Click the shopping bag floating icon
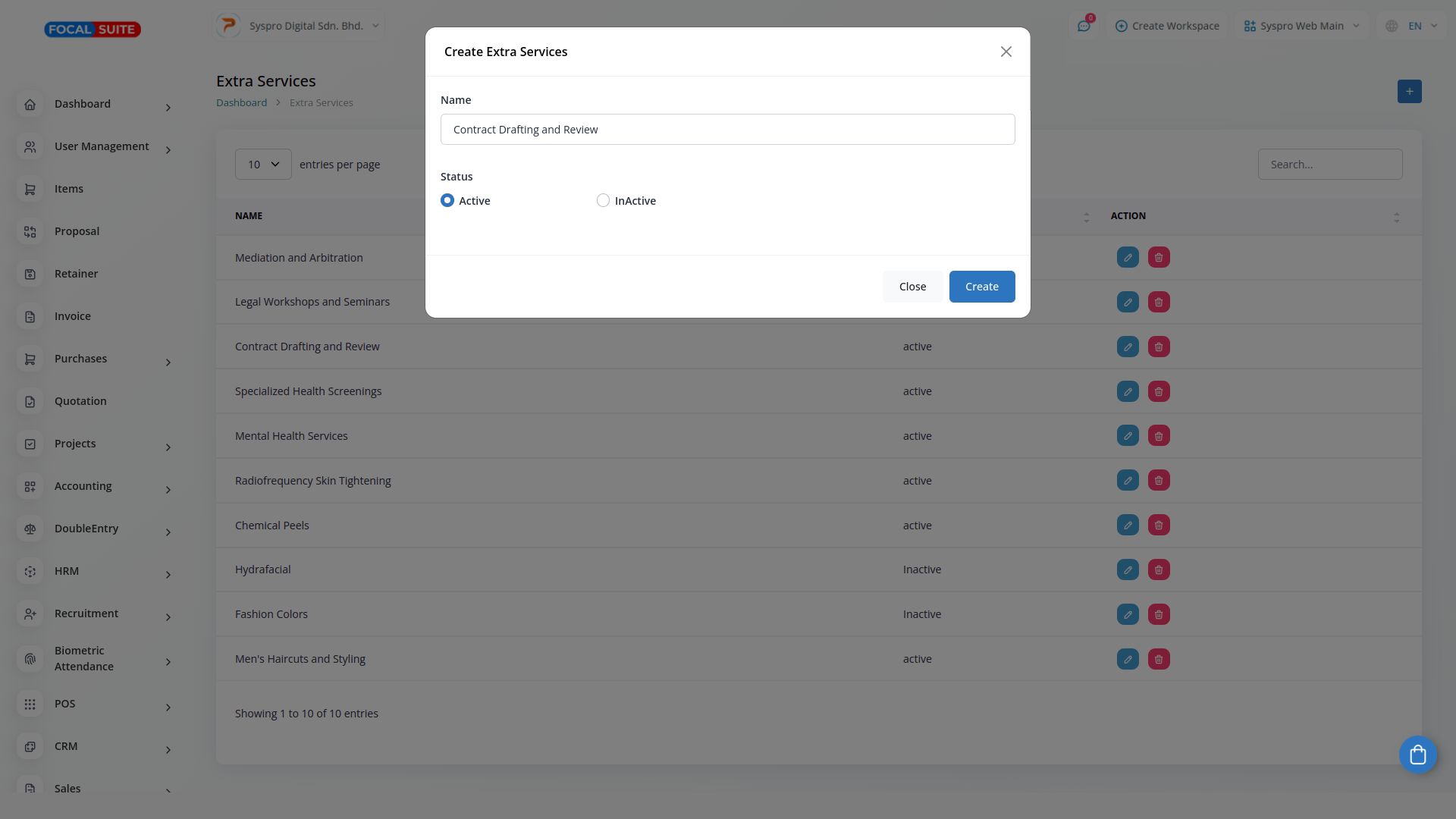The width and height of the screenshot is (1456, 819). coord(1417,755)
